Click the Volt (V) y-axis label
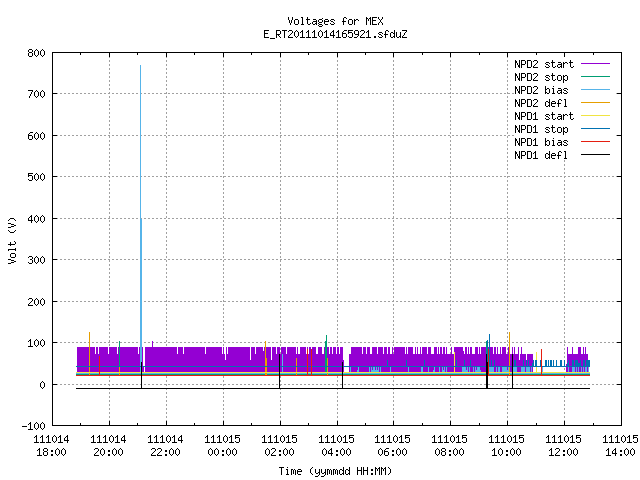The height and width of the screenshot is (480, 640). pos(12,240)
